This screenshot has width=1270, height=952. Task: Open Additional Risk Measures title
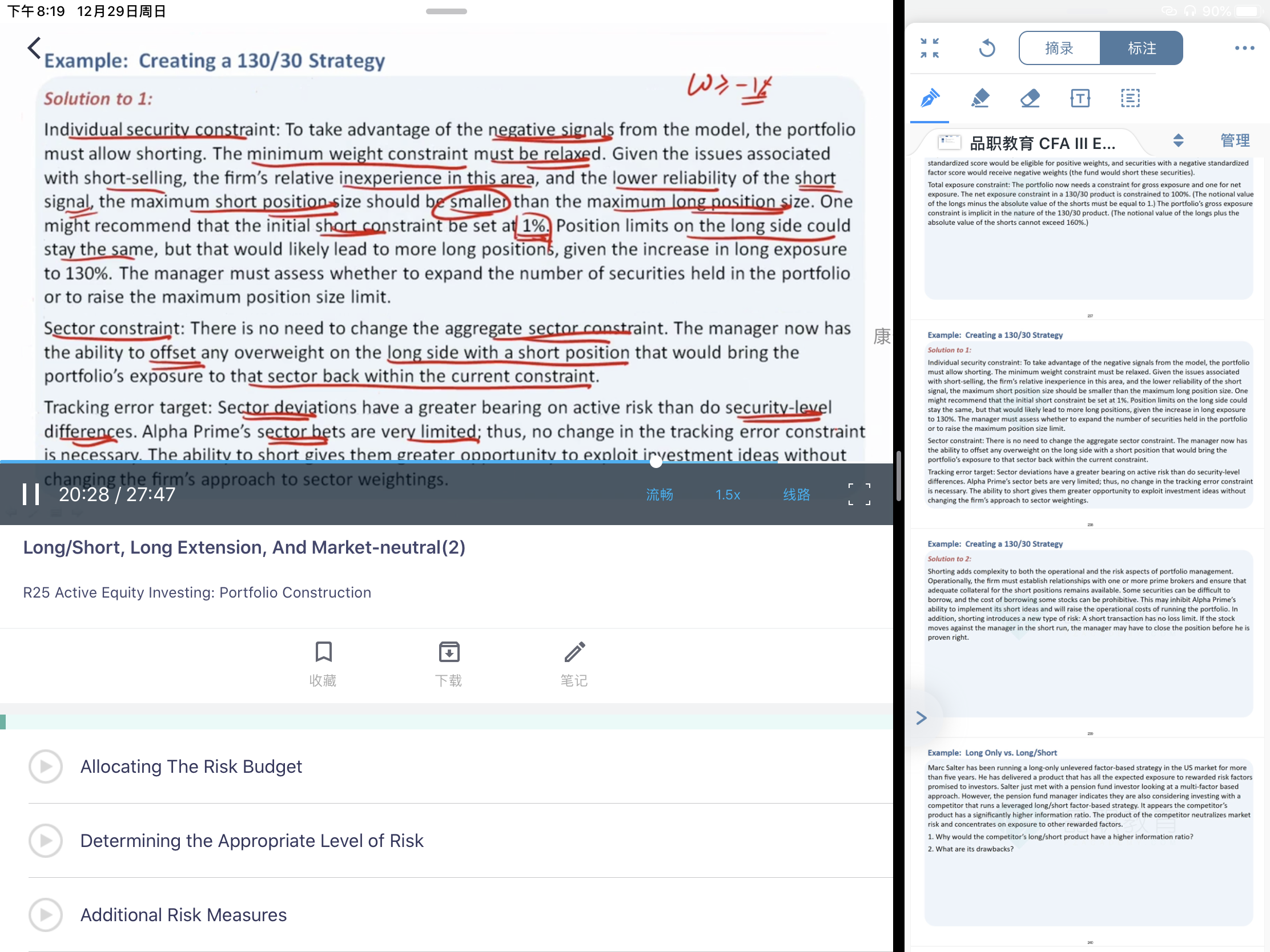183,914
